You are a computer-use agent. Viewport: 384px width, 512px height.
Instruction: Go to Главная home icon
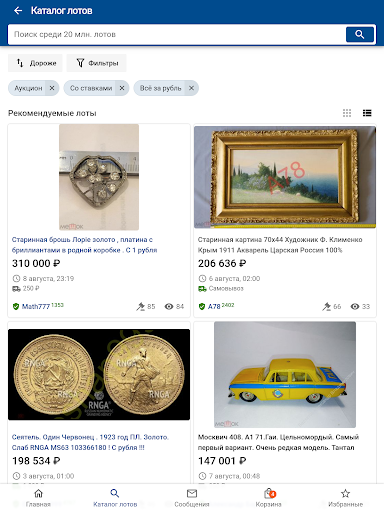pyautogui.click(x=39, y=493)
